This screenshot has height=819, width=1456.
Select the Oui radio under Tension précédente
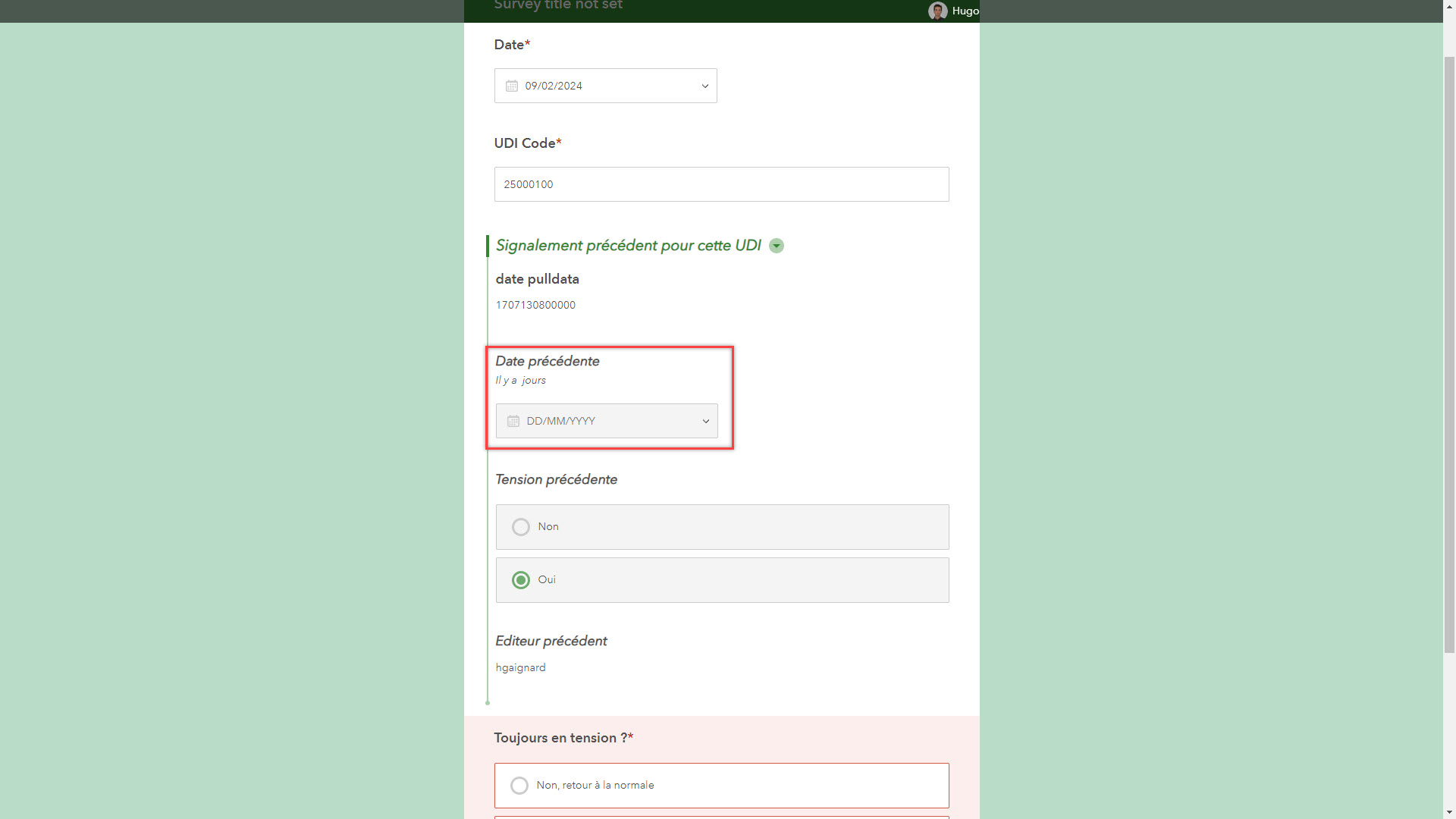click(x=521, y=580)
